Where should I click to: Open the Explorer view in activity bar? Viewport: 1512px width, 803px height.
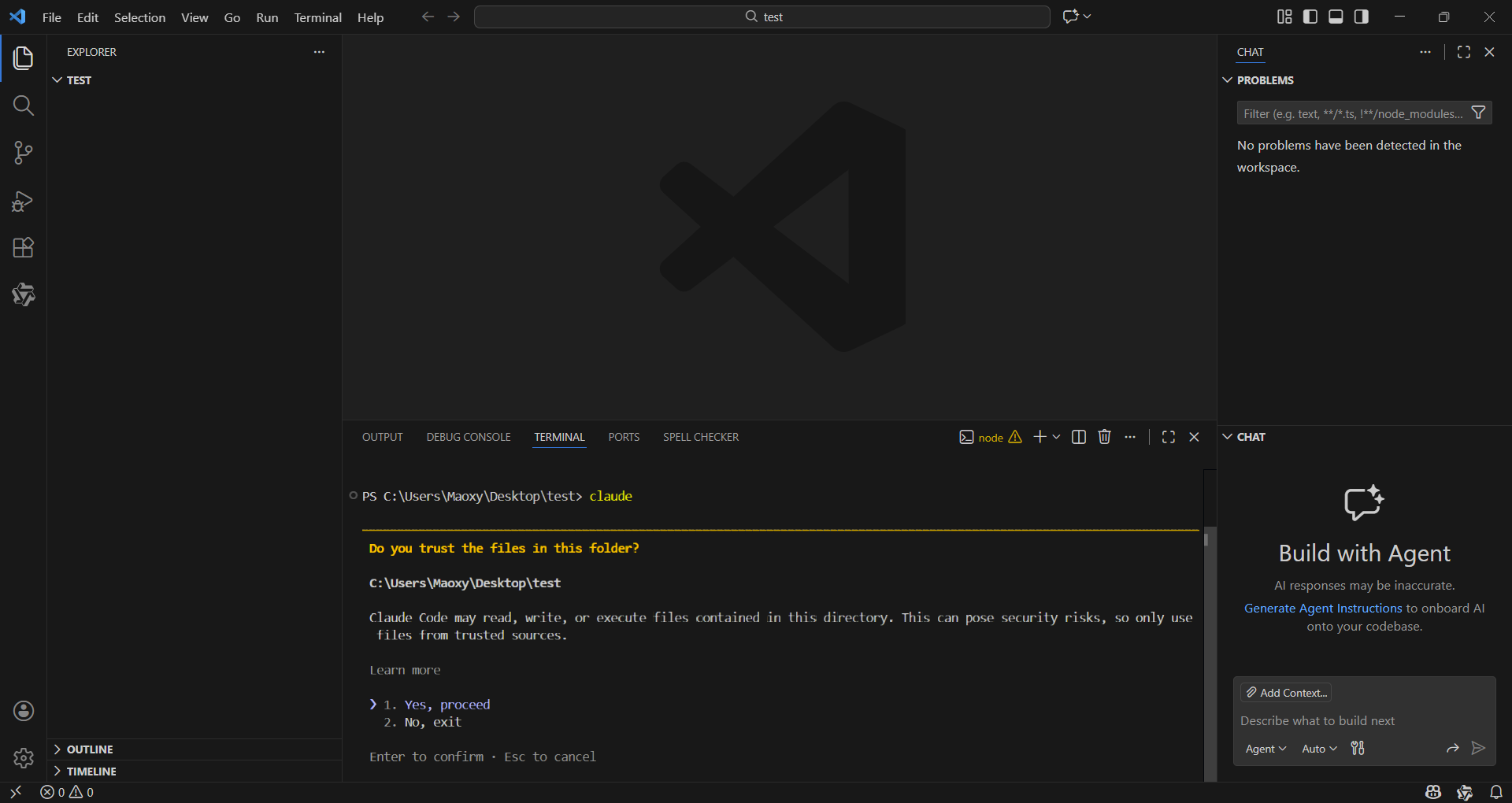pyautogui.click(x=24, y=57)
